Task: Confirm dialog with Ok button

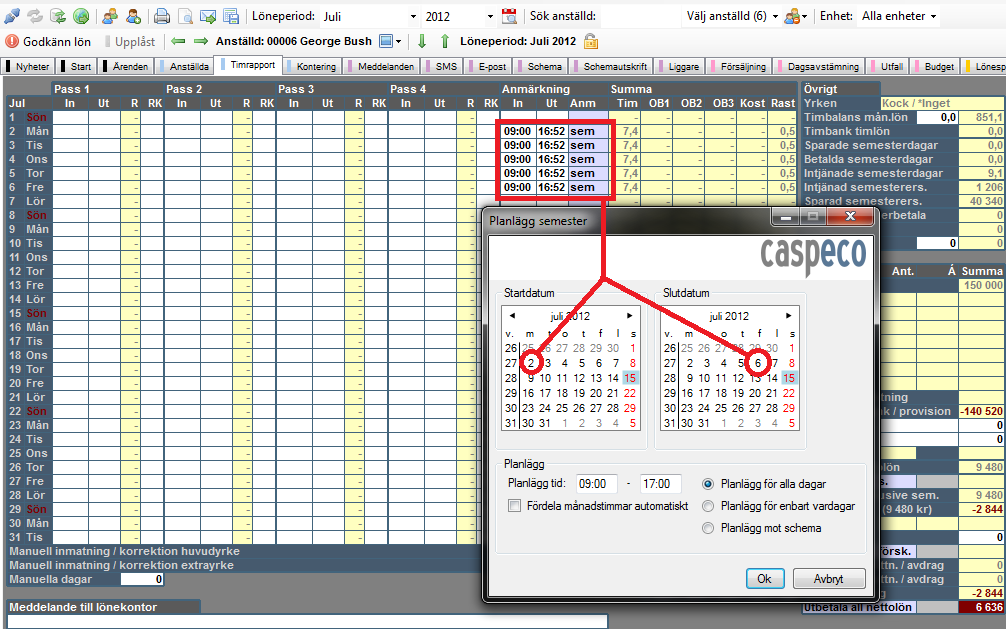Action: point(765,579)
